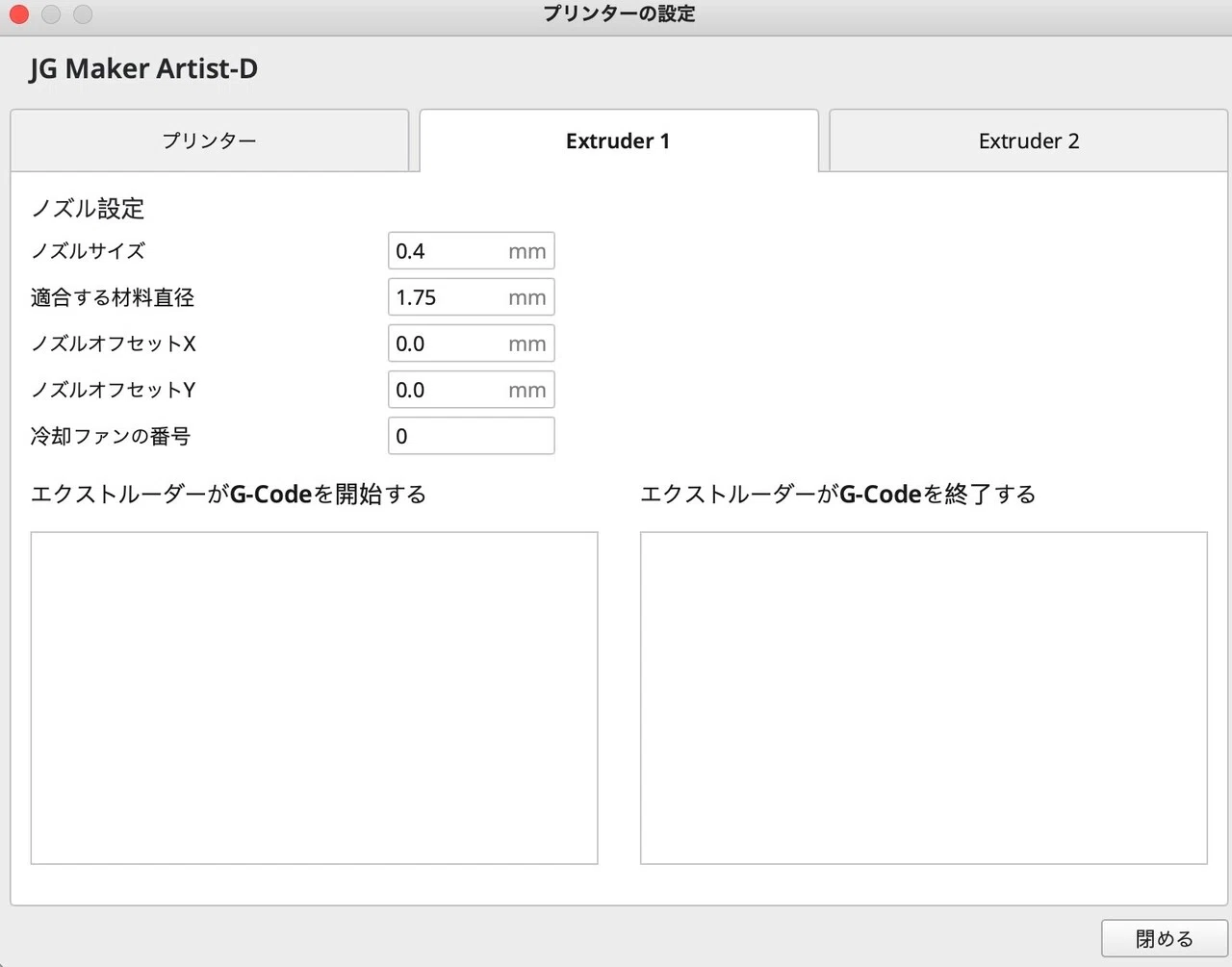This screenshot has height=967, width=1232.
Task: Click the 適合する材料直径 field showing 1.75
Action: coord(472,297)
